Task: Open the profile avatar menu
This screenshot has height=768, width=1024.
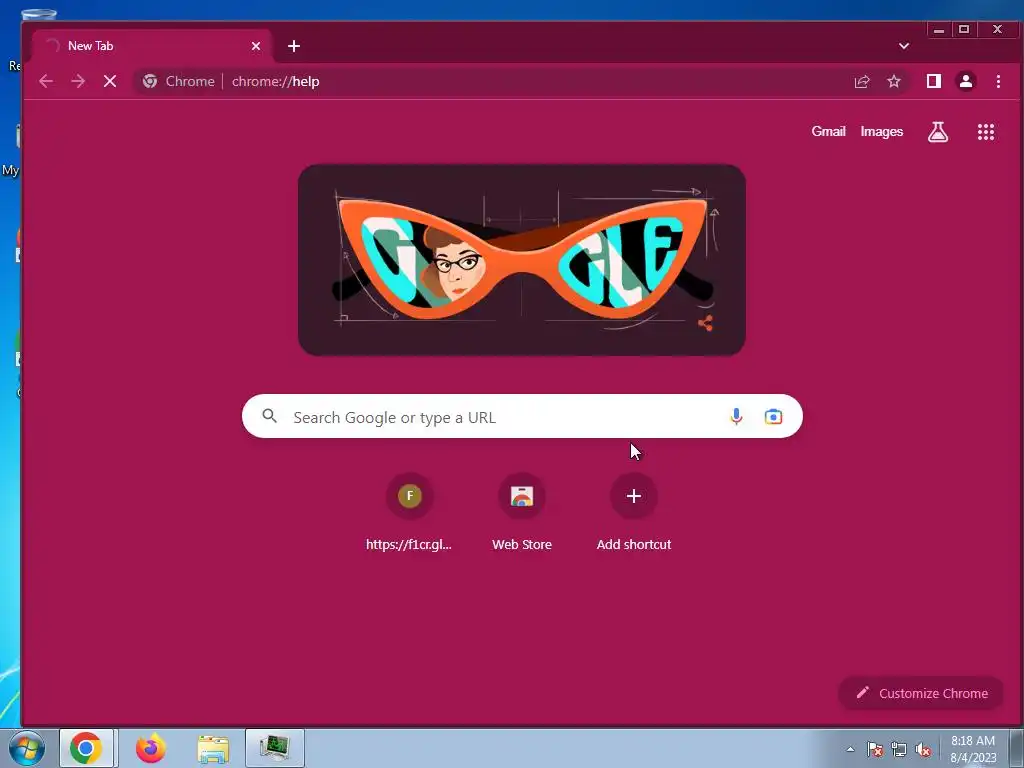Action: (x=966, y=81)
